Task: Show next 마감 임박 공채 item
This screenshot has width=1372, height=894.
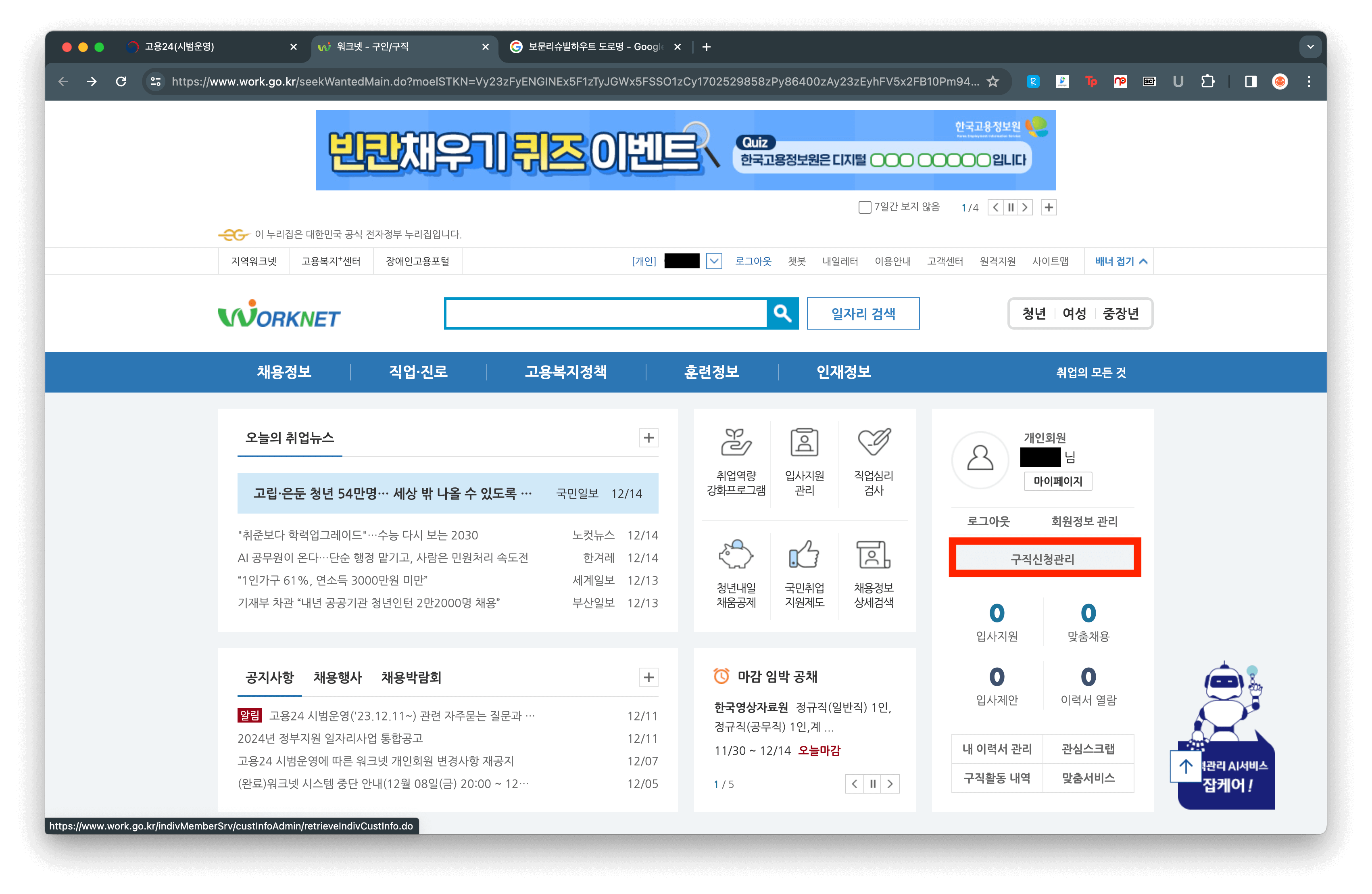Action: click(x=890, y=784)
